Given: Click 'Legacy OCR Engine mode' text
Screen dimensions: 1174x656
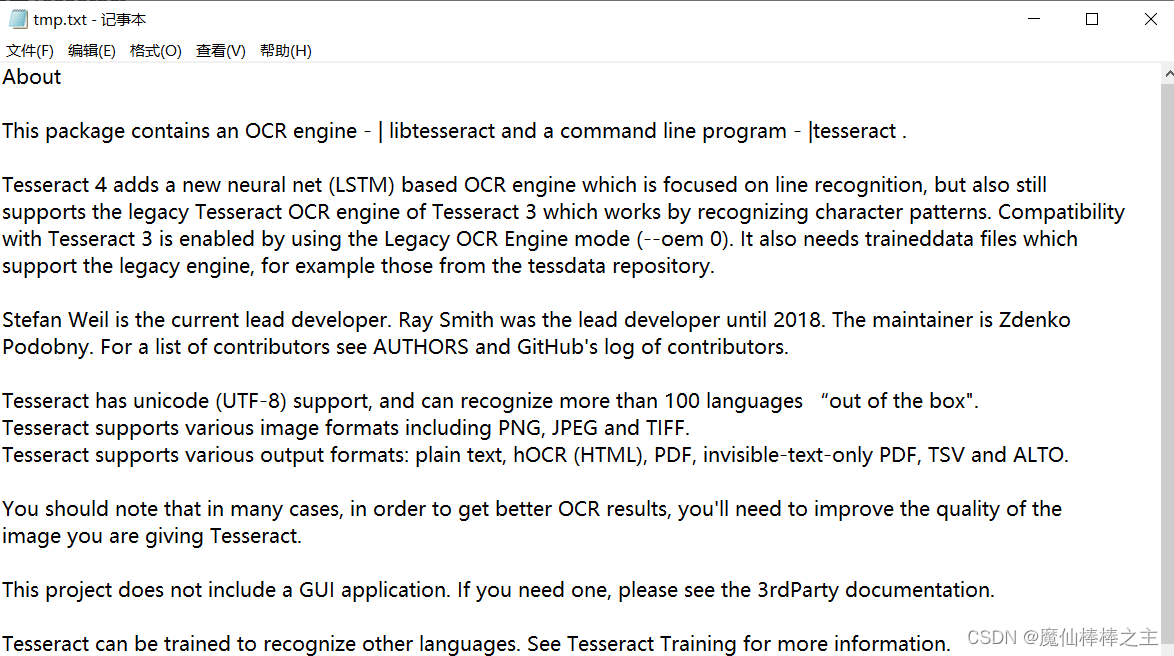Looking at the screenshot, I should tap(507, 239).
